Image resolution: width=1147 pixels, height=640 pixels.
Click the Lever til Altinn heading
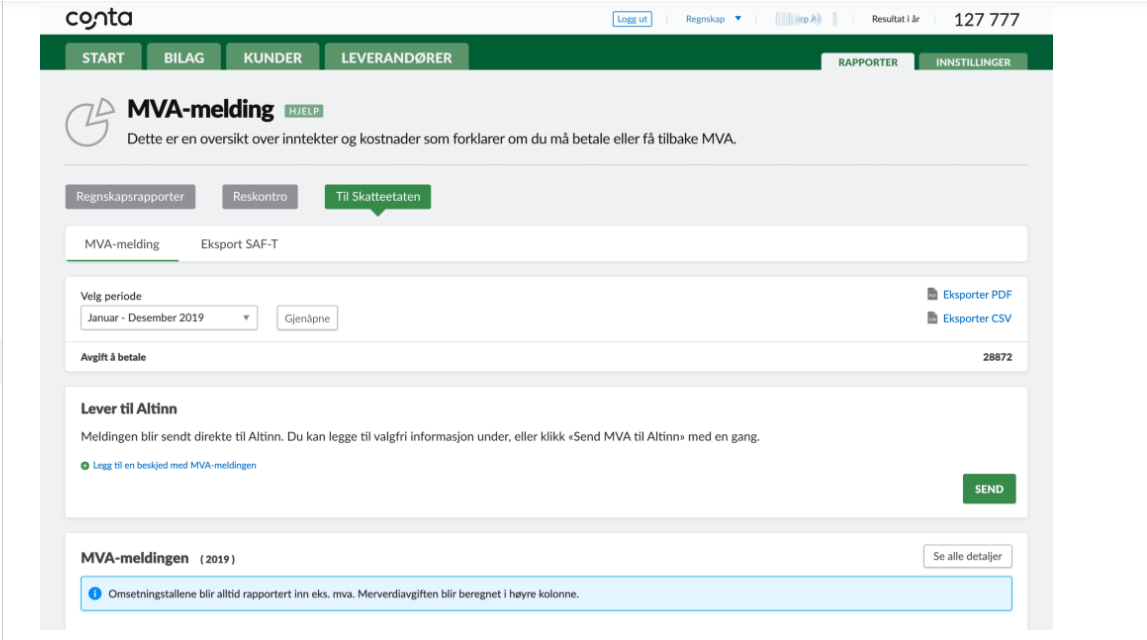pos(129,408)
